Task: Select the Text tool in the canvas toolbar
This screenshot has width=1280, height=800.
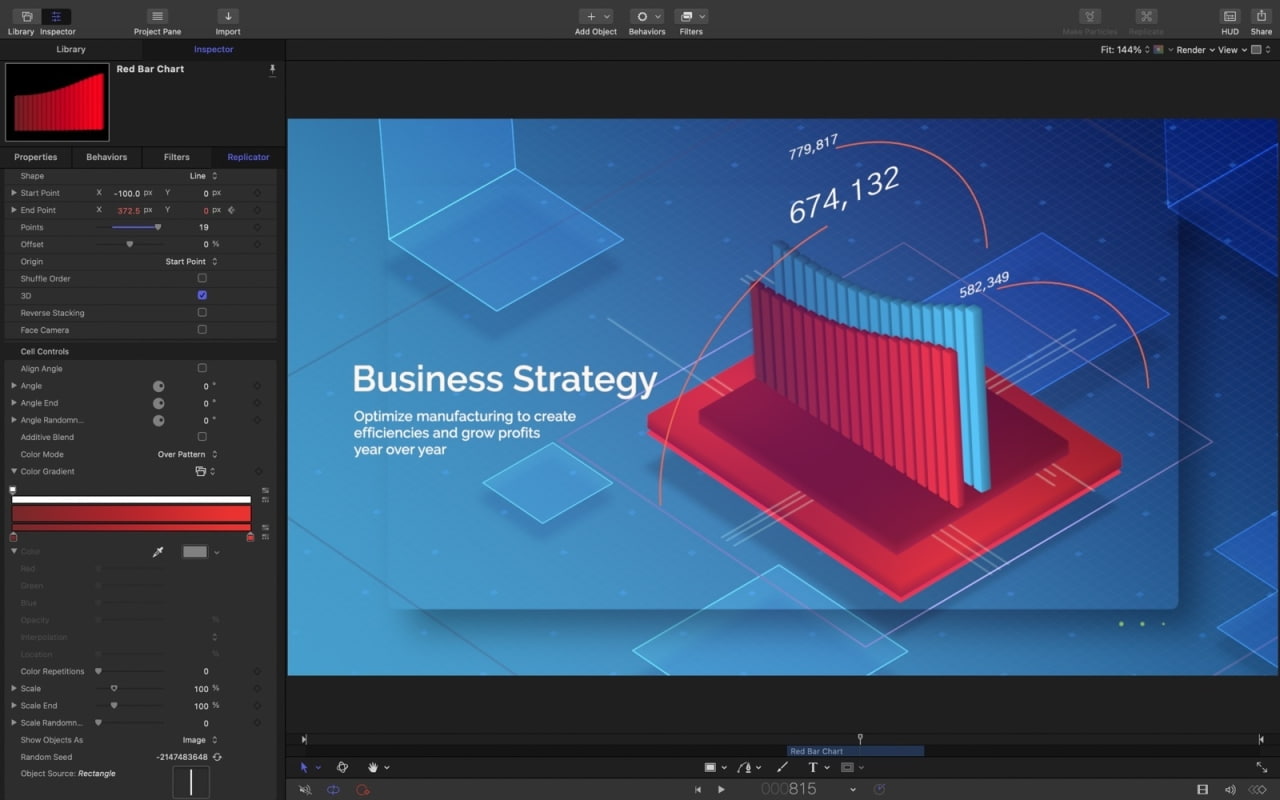Action: click(814, 767)
